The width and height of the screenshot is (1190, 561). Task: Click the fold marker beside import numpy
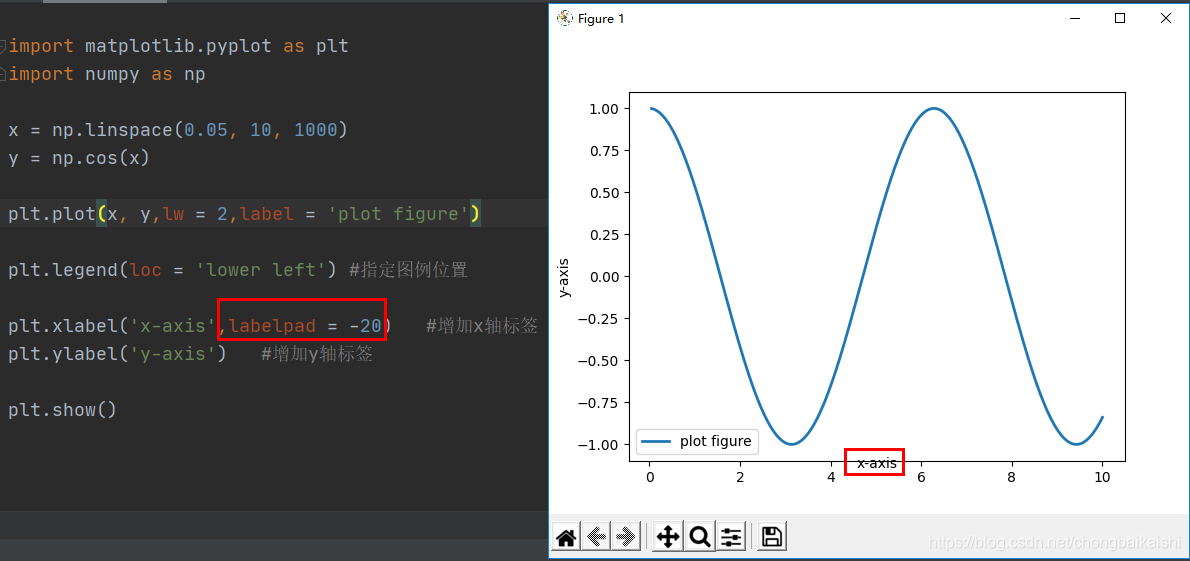point(3,74)
